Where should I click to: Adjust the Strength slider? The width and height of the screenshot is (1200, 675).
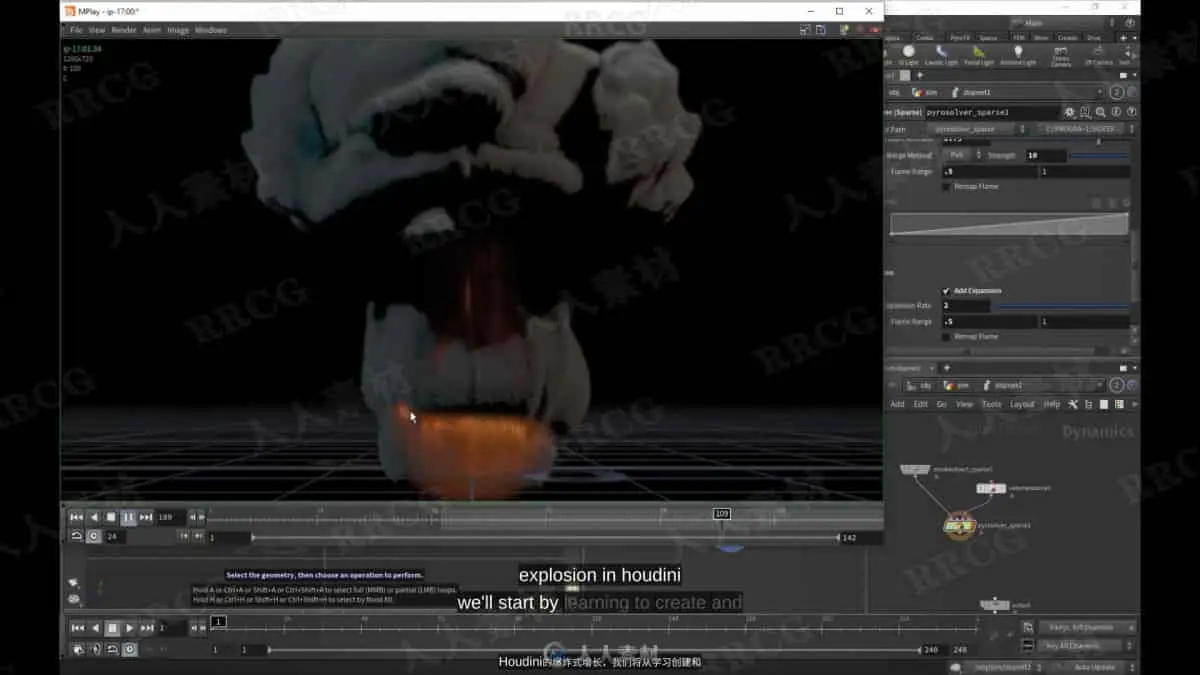1098,156
